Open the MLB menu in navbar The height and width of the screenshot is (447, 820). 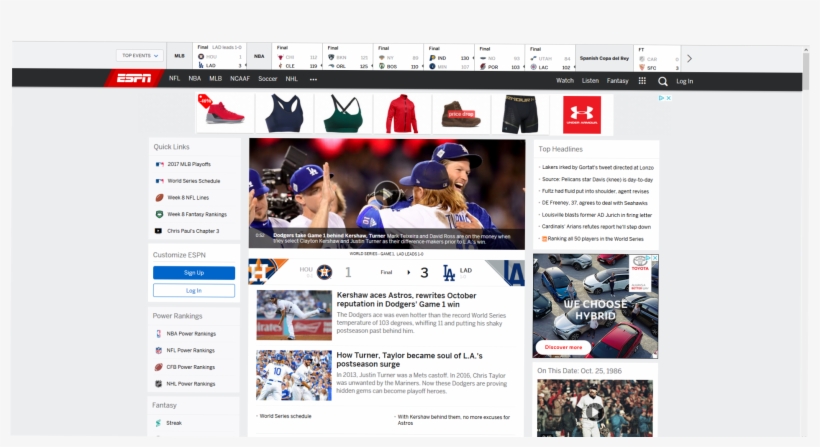click(215, 78)
